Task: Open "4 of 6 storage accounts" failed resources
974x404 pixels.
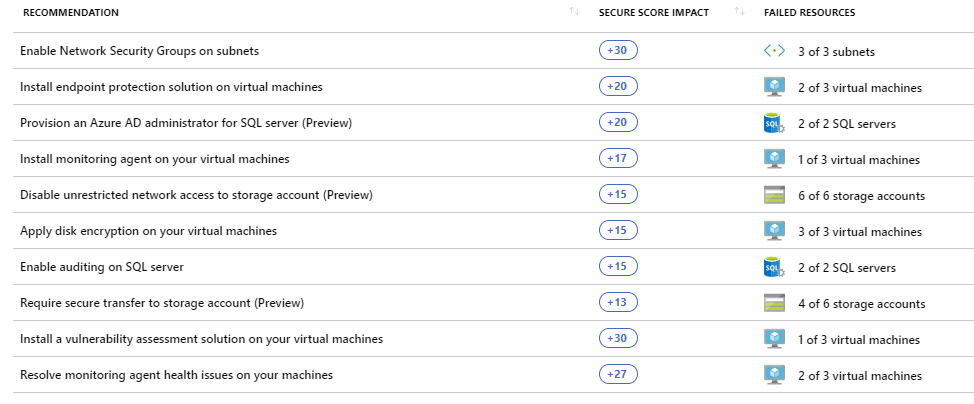Action: coord(861,303)
